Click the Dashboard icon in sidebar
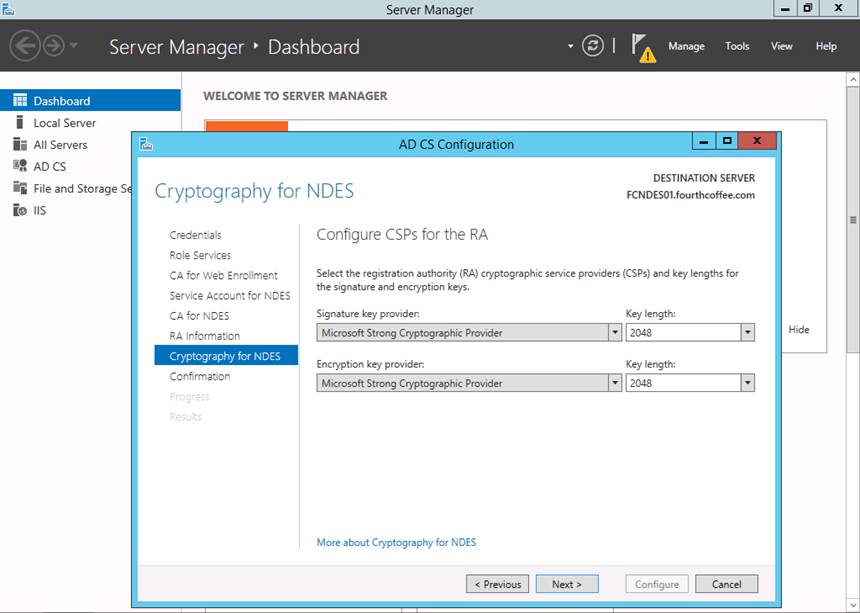 tap(20, 101)
